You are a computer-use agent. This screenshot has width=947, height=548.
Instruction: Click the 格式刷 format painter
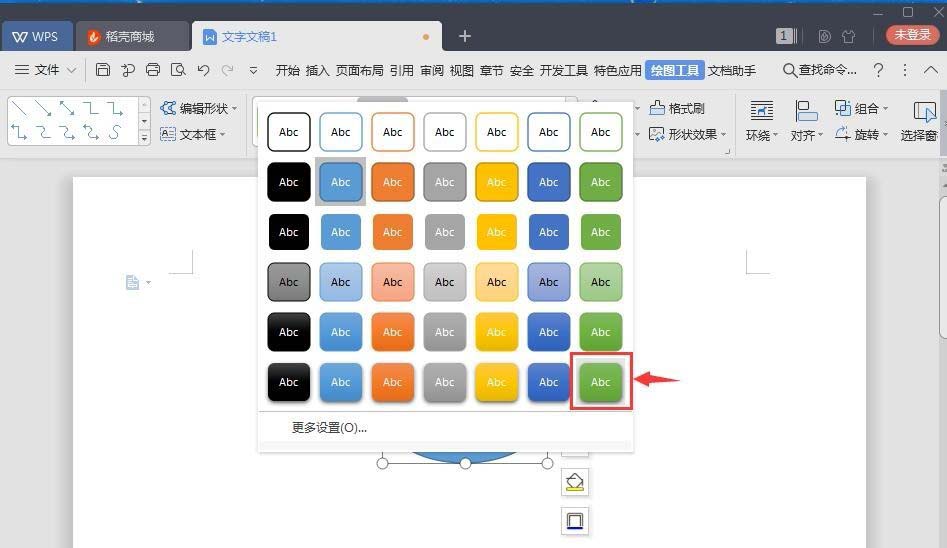coord(677,109)
